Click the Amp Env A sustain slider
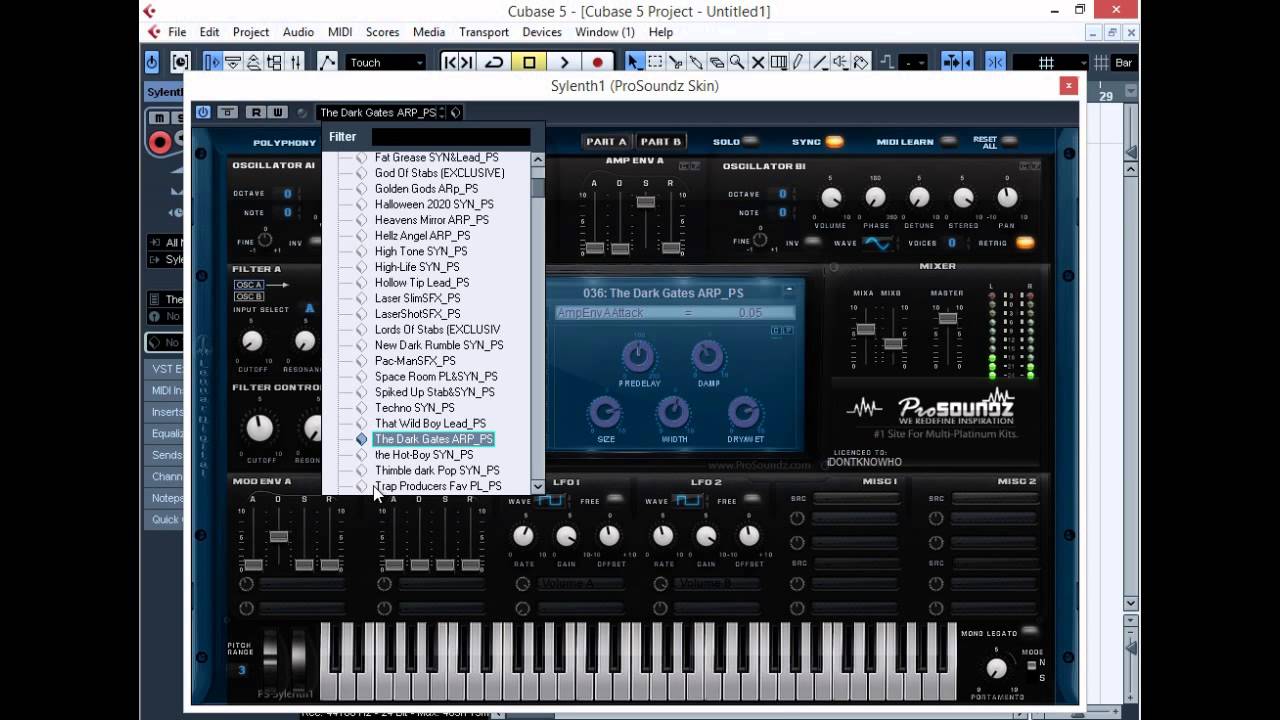This screenshot has height=720, width=1280. point(646,202)
